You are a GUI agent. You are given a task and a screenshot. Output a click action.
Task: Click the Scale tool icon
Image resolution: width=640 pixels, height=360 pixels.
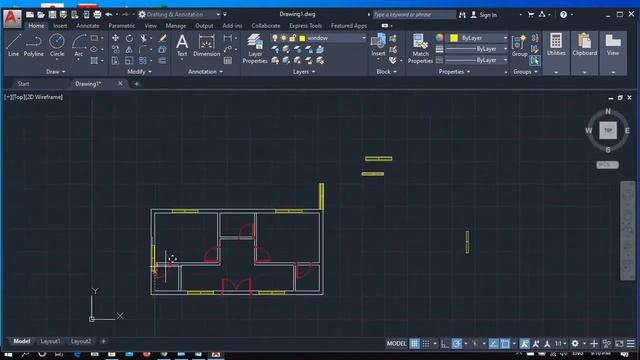(x=129, y=61)
